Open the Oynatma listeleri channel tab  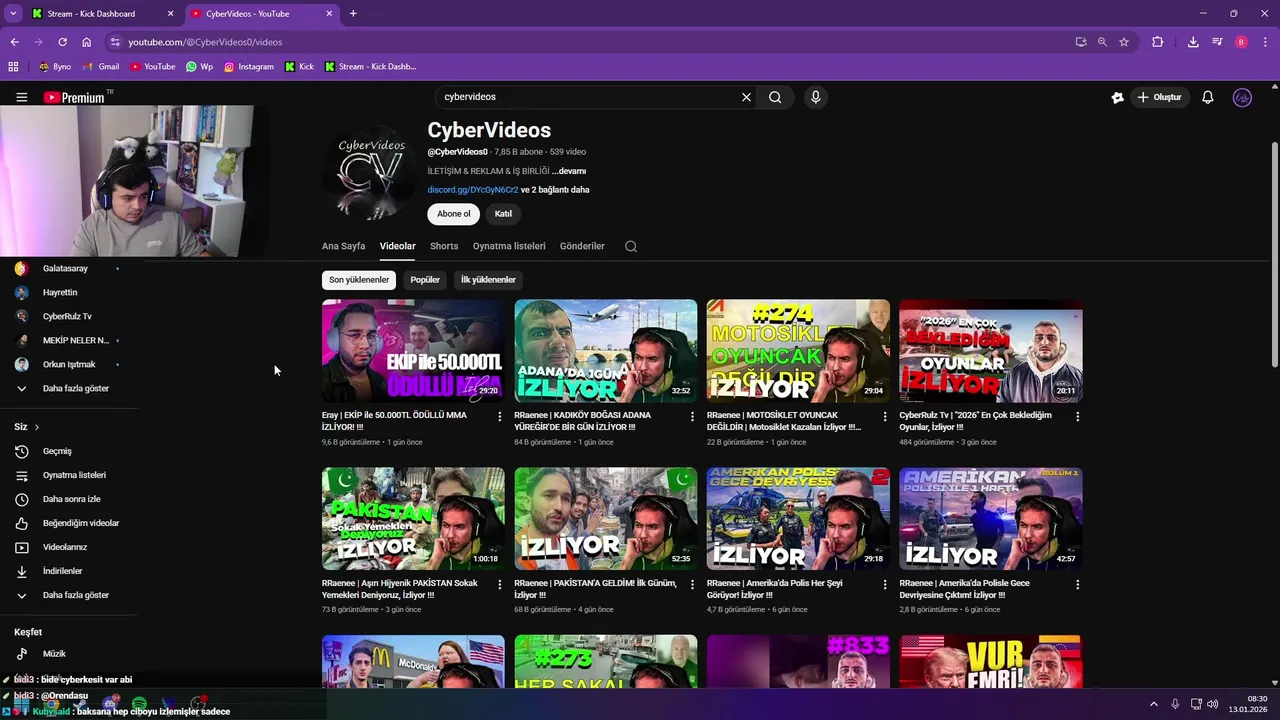tap(509, 246)
